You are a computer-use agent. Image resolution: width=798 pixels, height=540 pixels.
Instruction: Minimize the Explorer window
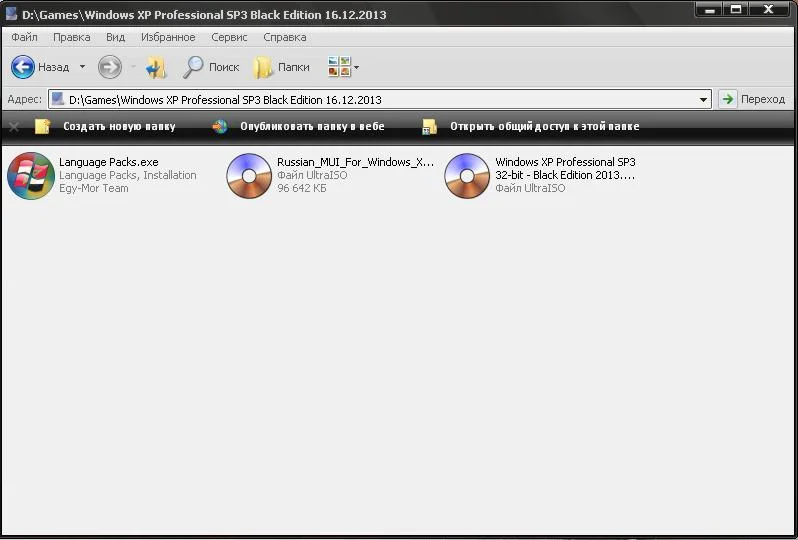click(710, 9)
